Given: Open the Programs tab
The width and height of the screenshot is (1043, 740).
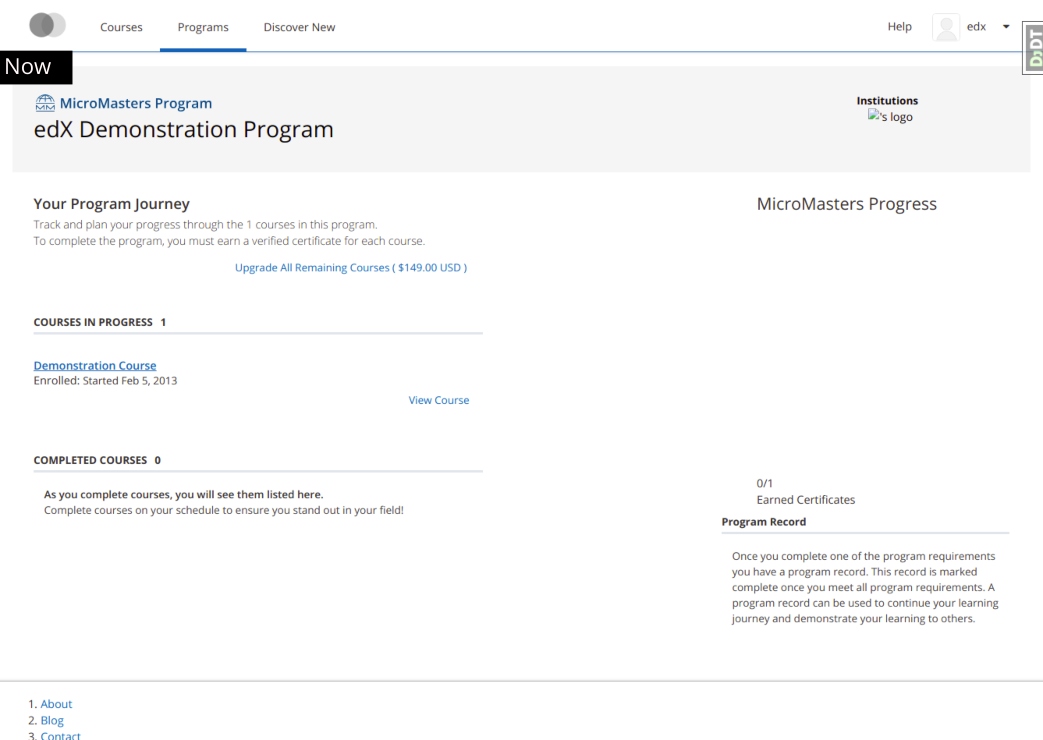Looking at the screenshot, I should (203, 27).
